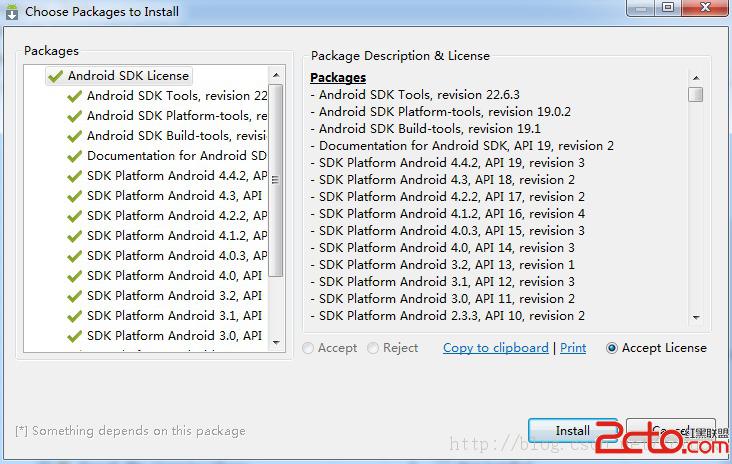Click checkmark icon next to Android SDK Tools
Viewport: 732px width, 464px height.
point(74,96)
